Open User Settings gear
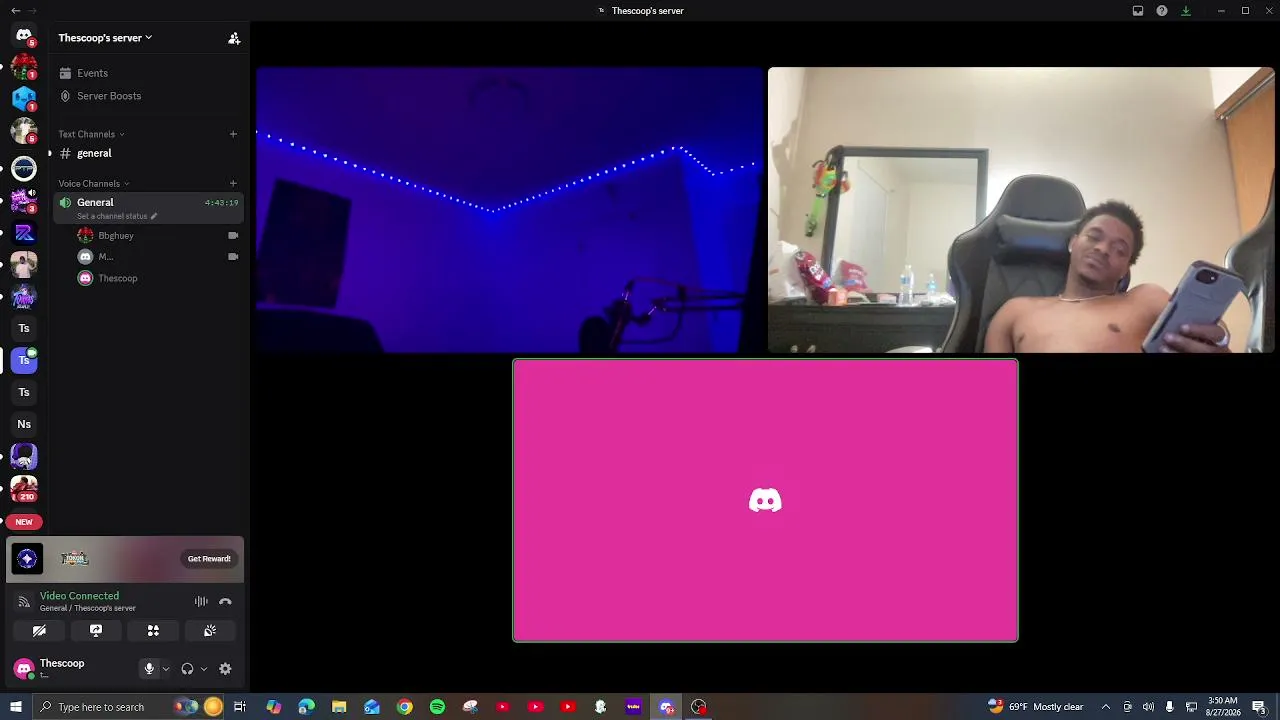 [x=225, y=669]
